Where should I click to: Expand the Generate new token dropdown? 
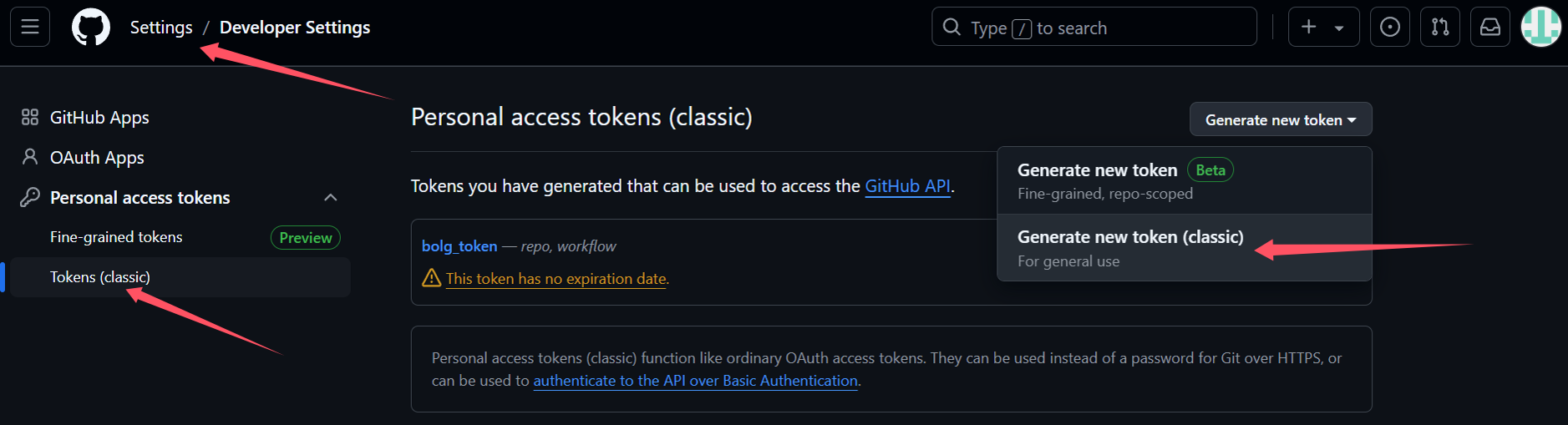(1280, 119)
